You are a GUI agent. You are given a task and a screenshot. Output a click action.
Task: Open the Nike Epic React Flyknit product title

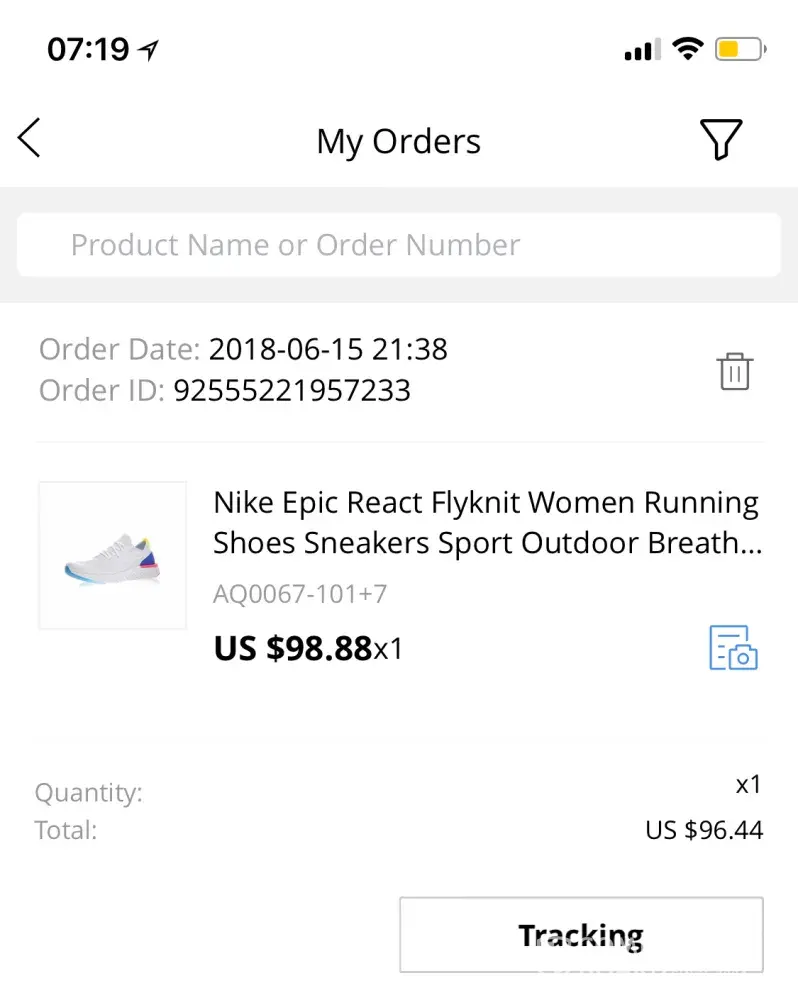coord(487,523)
